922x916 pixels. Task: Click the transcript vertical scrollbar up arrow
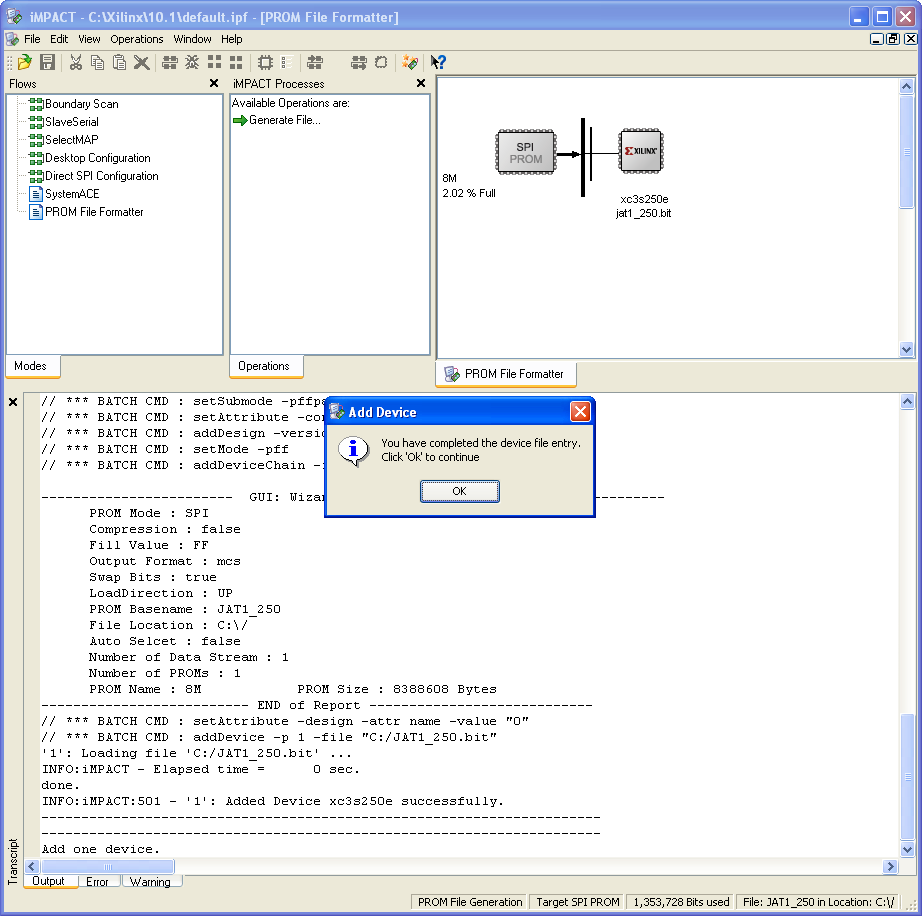tap(907, 402)
